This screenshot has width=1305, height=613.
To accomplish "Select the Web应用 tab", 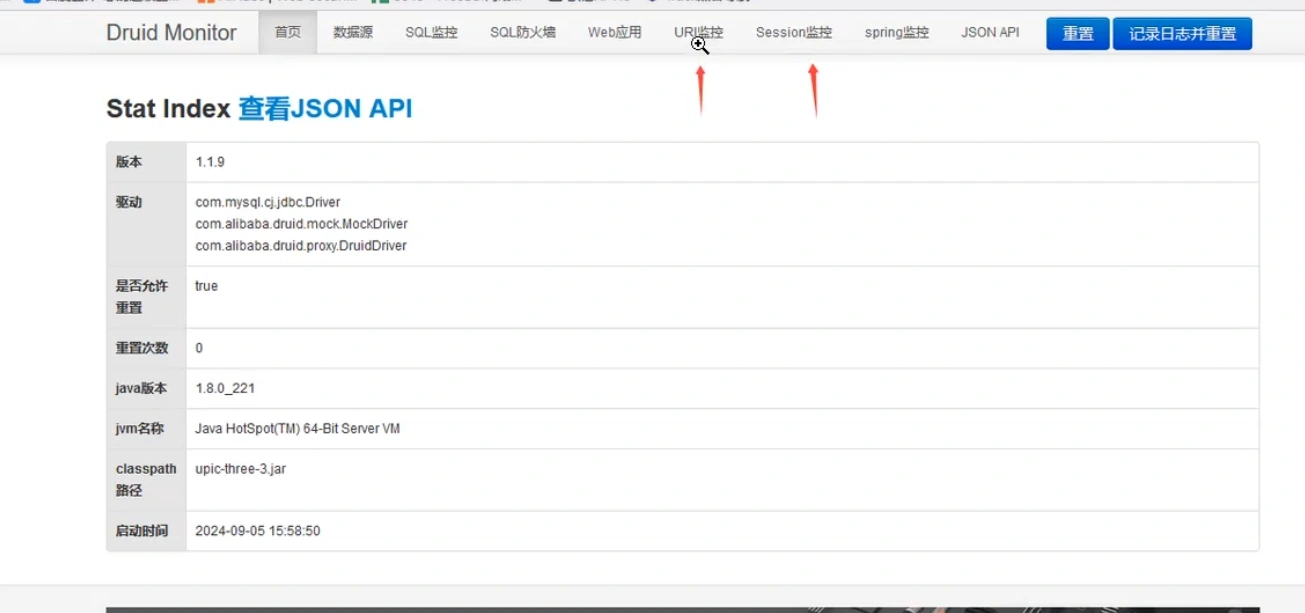I will click(x=614, y=33).
